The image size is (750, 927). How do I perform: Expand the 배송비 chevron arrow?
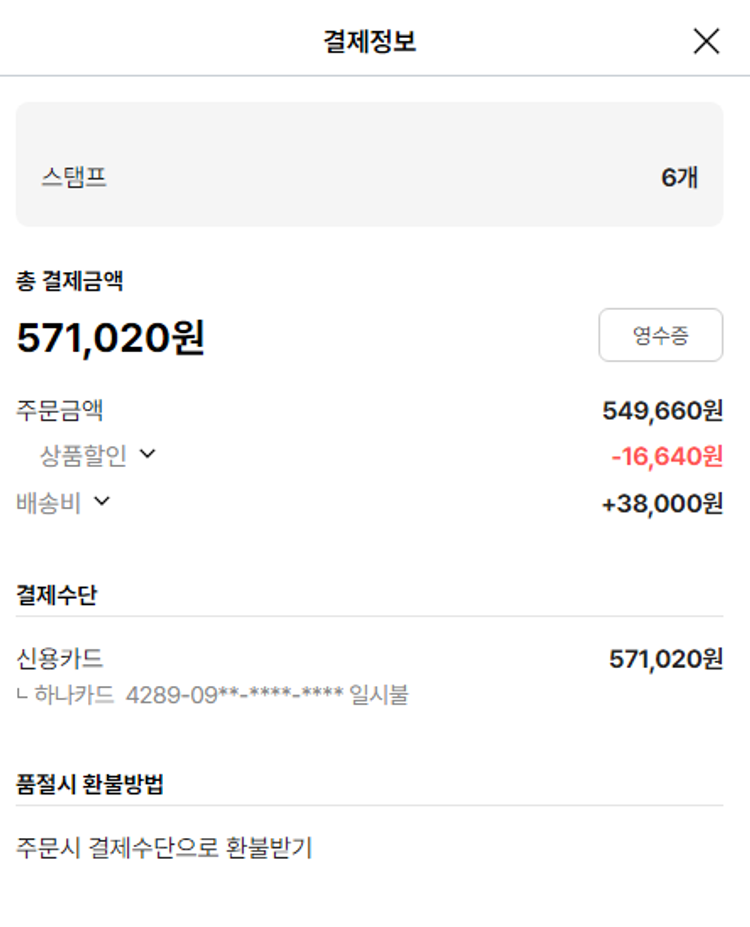[101, 502]
